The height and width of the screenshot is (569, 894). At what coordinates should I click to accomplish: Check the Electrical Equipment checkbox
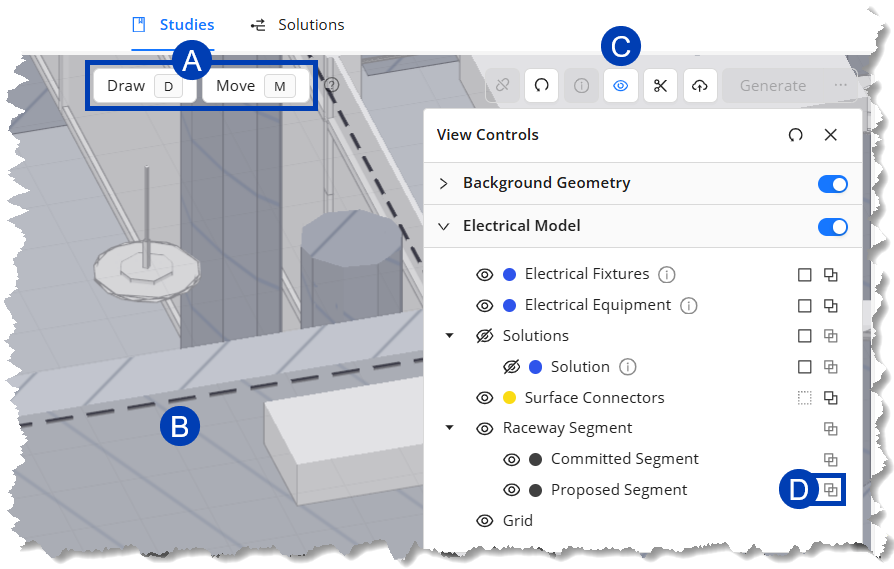tap(804, 306)
